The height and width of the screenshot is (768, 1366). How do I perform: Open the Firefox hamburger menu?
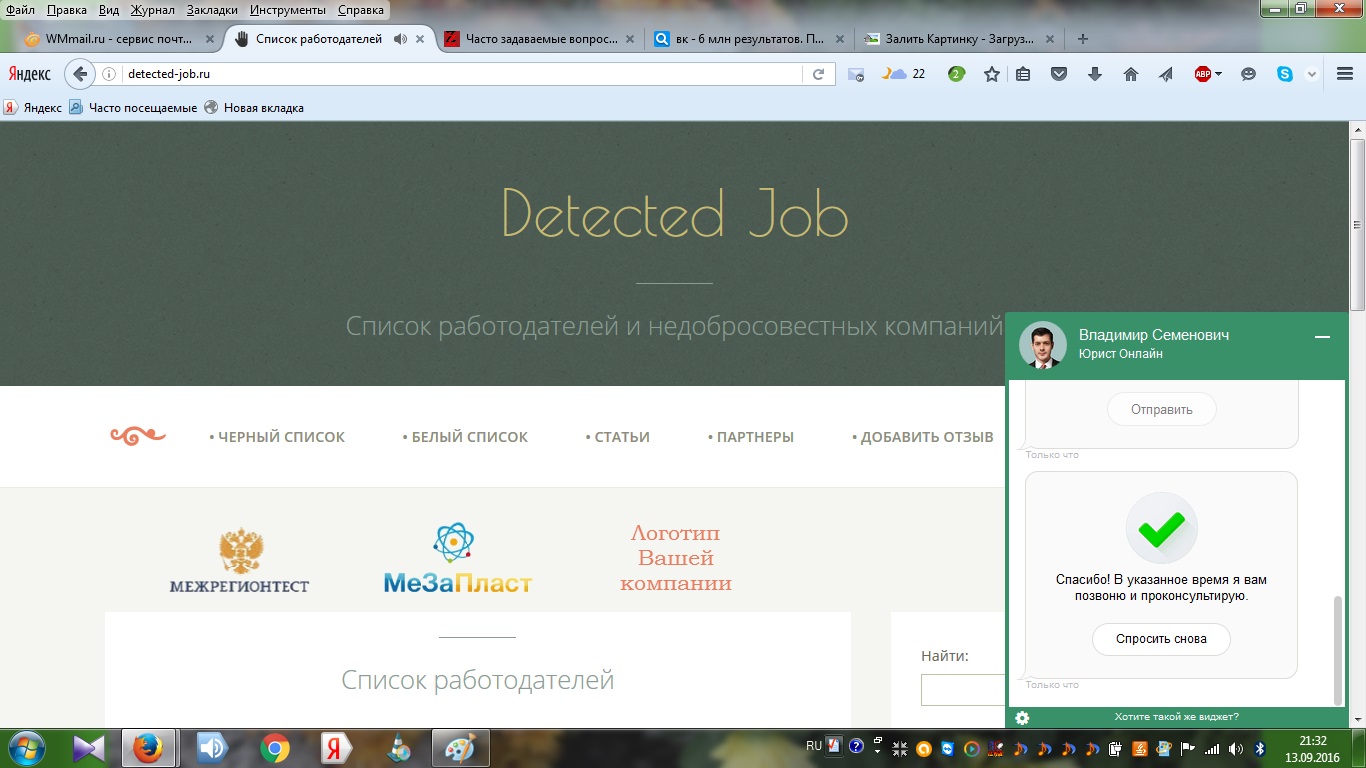pyautogui.click(x=1344, y=74)
